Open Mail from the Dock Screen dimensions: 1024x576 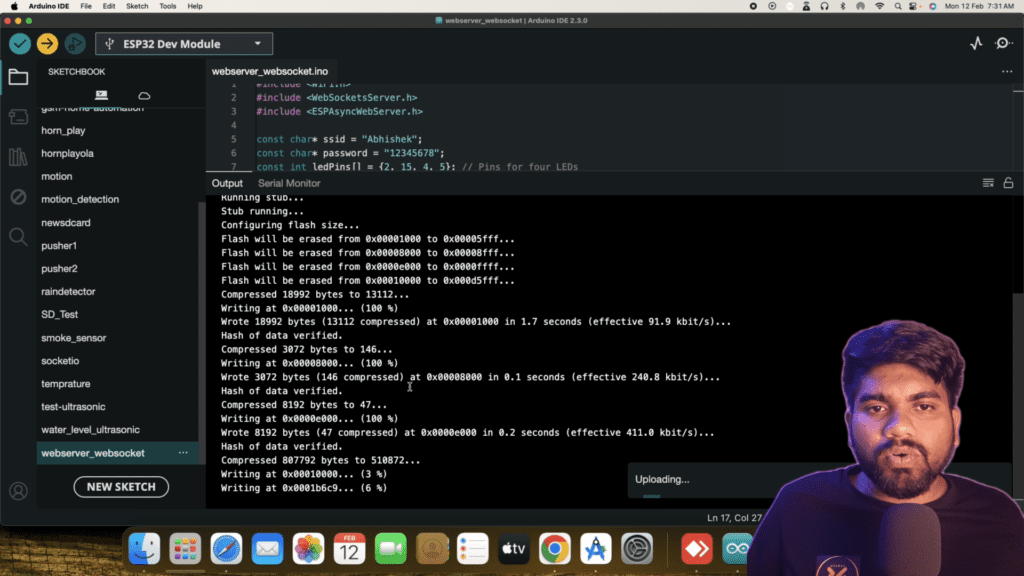coord(267,548)
